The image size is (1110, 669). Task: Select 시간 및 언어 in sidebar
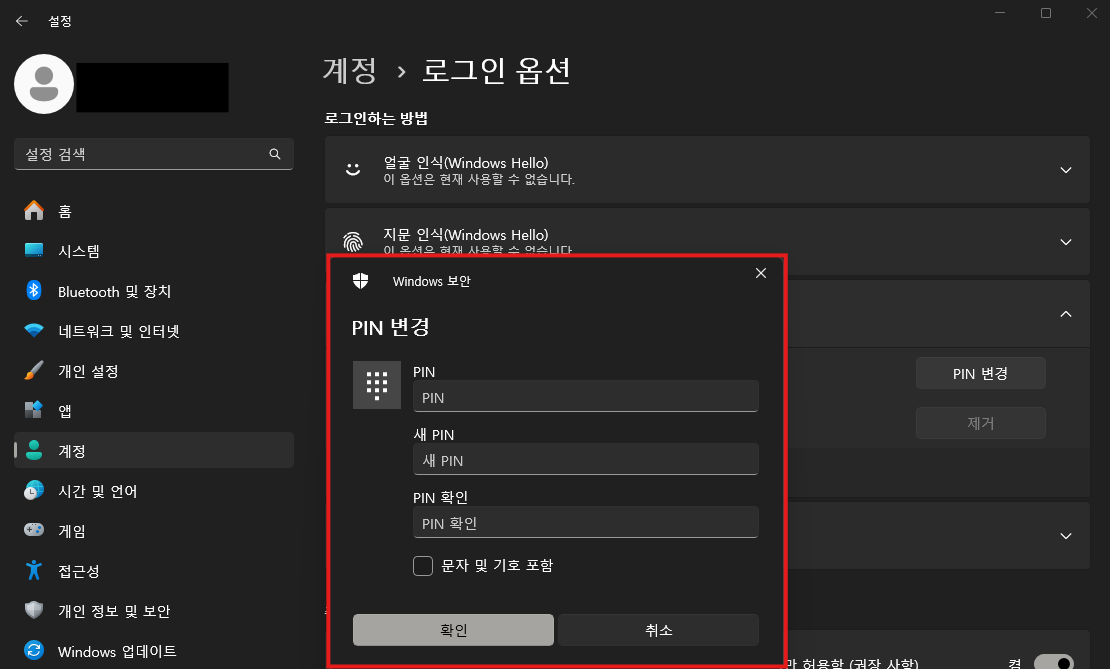154,491
